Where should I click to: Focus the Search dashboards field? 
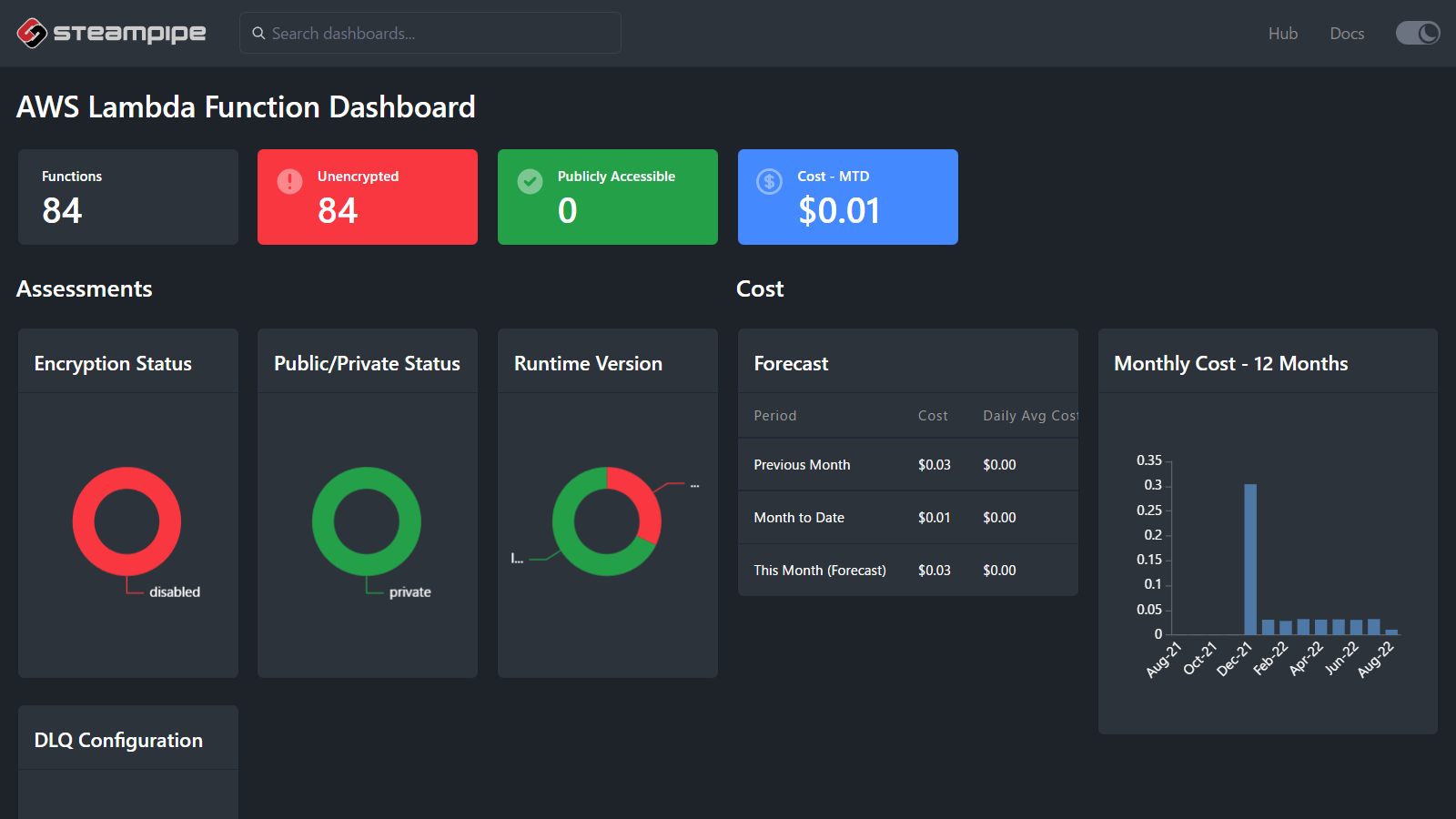(x=437, y=34)
